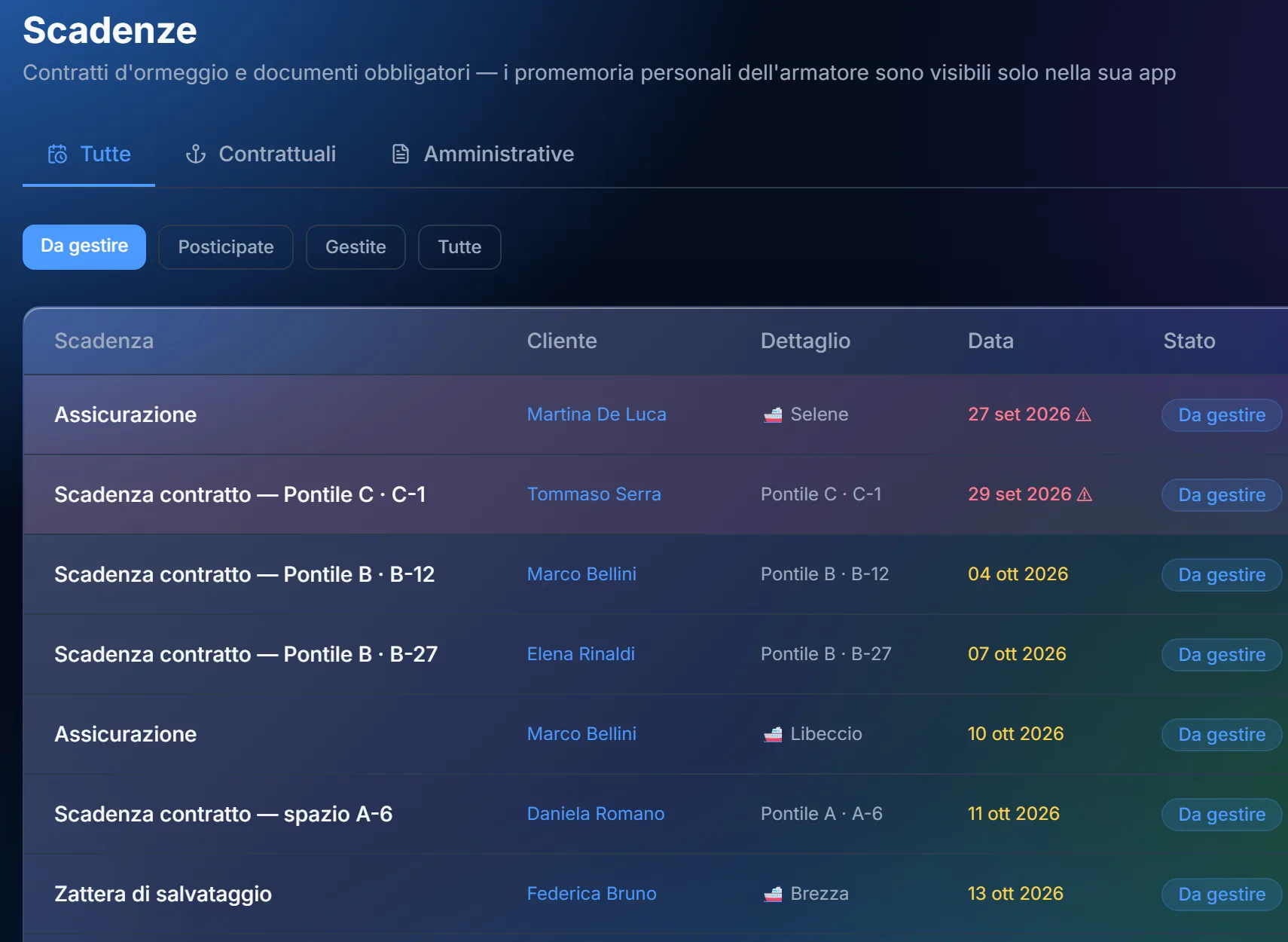
Task: Select the Tutte filter pill
Action: click(x=459, y=247)
